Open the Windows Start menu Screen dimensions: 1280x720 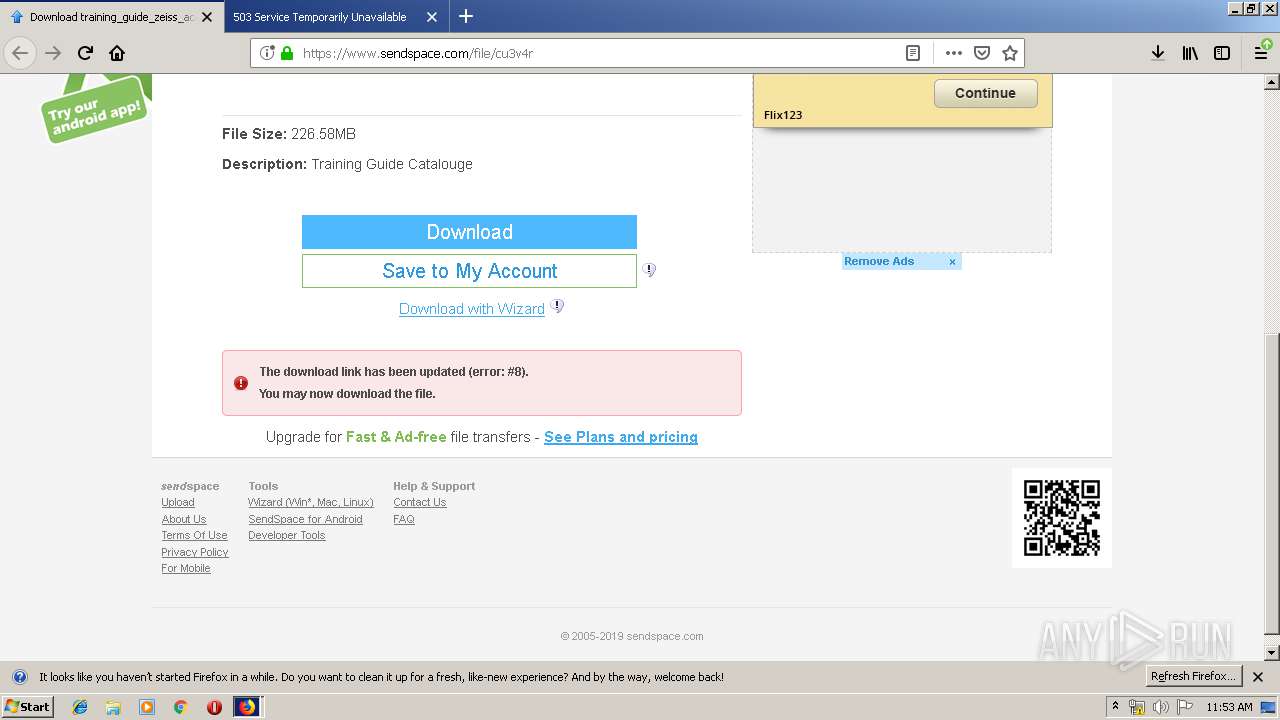(x=27, y=707)
